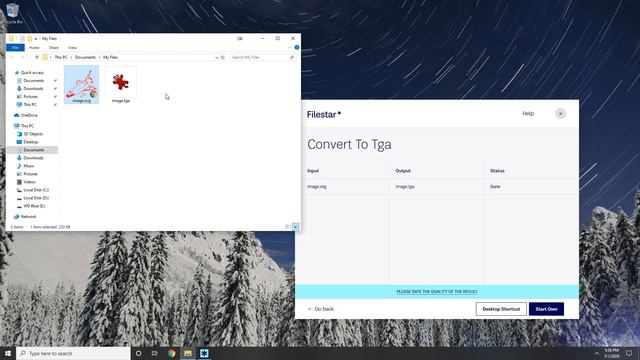Open Desktop under This PC

[x=30, y=142]
